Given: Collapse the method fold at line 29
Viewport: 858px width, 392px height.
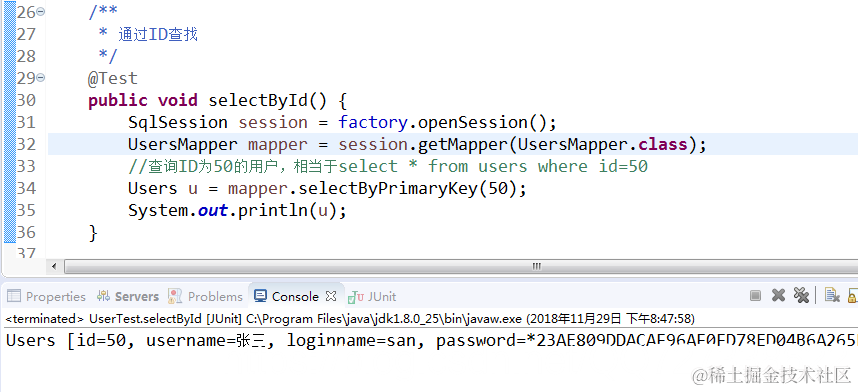Looking at the screenshot, I should [x=41, y=78].
